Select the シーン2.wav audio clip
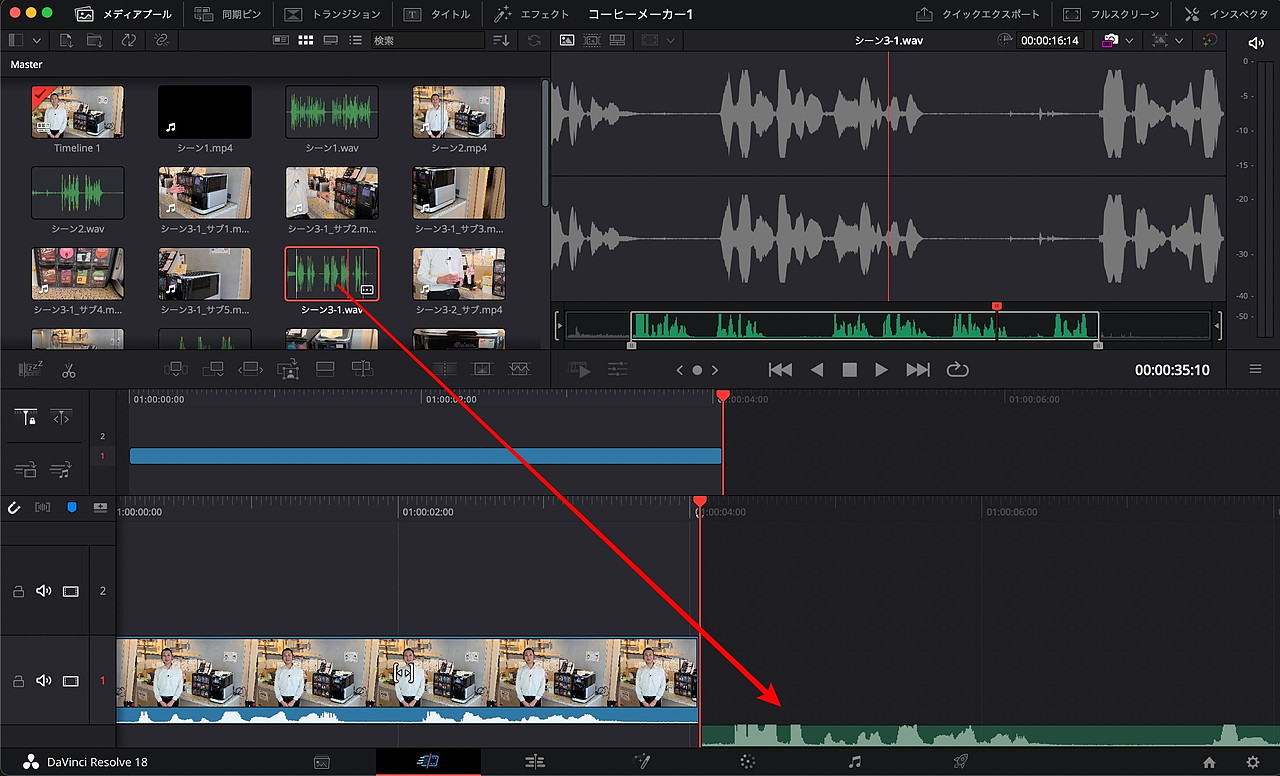This screenshot has width=1280, height=776. pyautogui.click(x=78, y=192)
